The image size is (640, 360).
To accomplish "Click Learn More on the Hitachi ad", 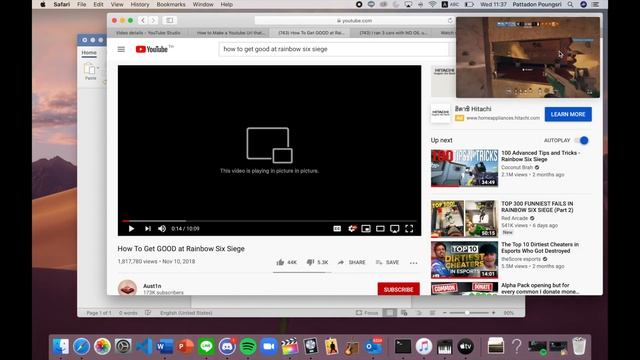I will [568, 114].
